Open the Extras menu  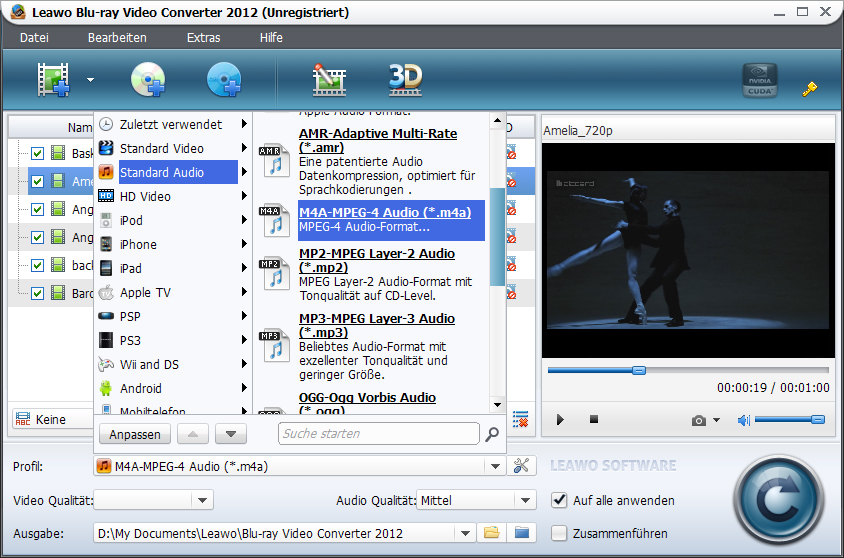(203, 37)
